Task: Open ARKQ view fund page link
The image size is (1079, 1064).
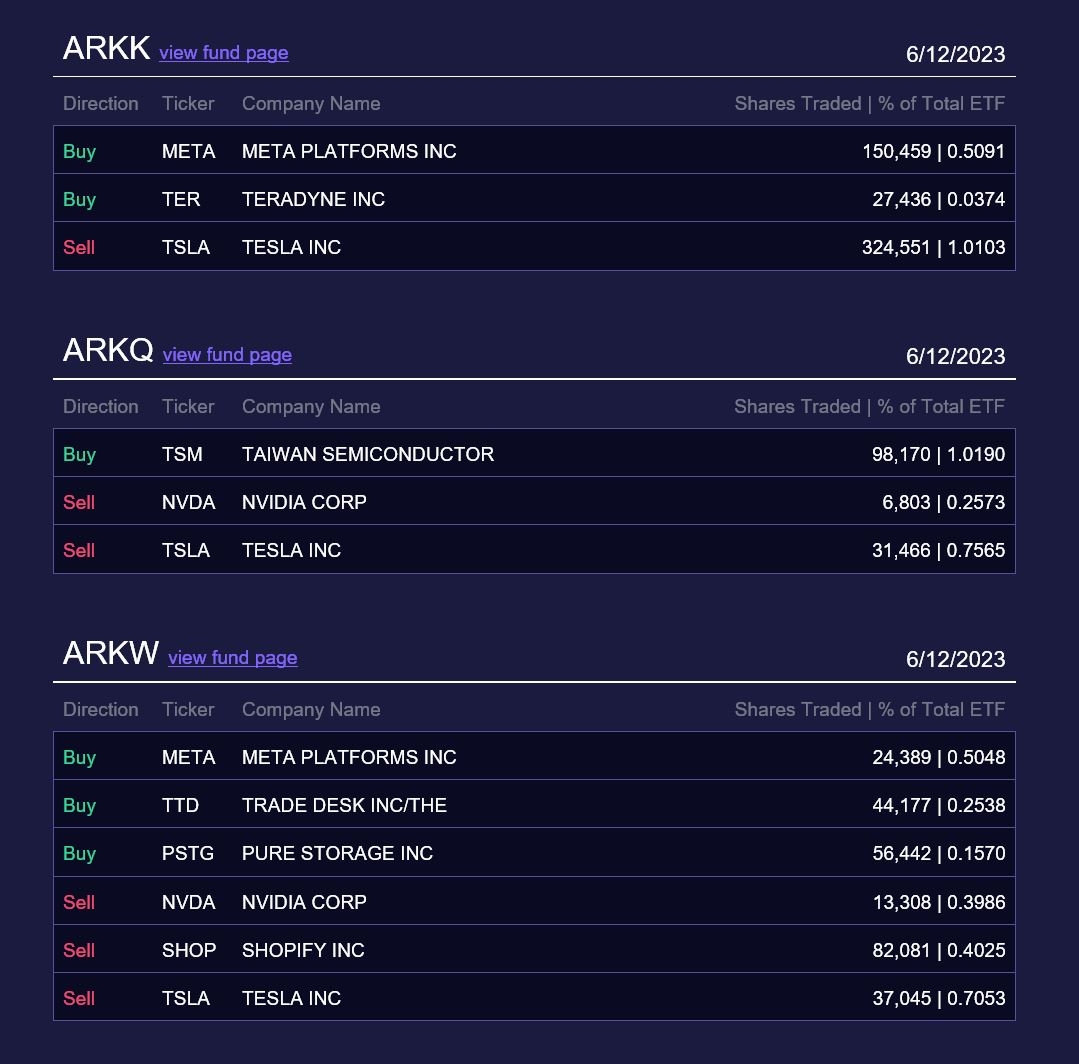Action: pos(227,355)
